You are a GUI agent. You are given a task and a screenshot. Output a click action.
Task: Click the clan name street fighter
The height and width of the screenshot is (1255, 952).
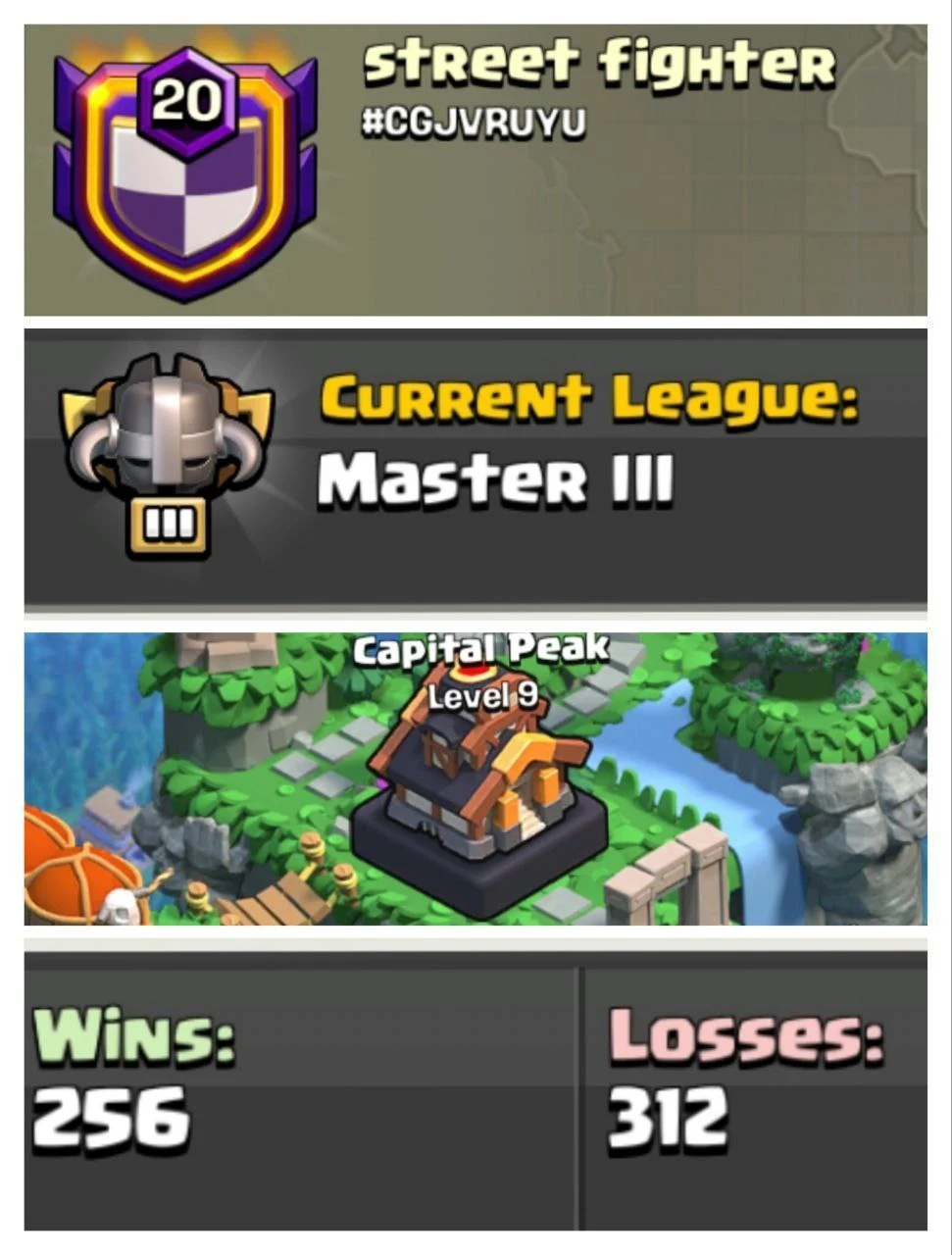coord(598,63)
